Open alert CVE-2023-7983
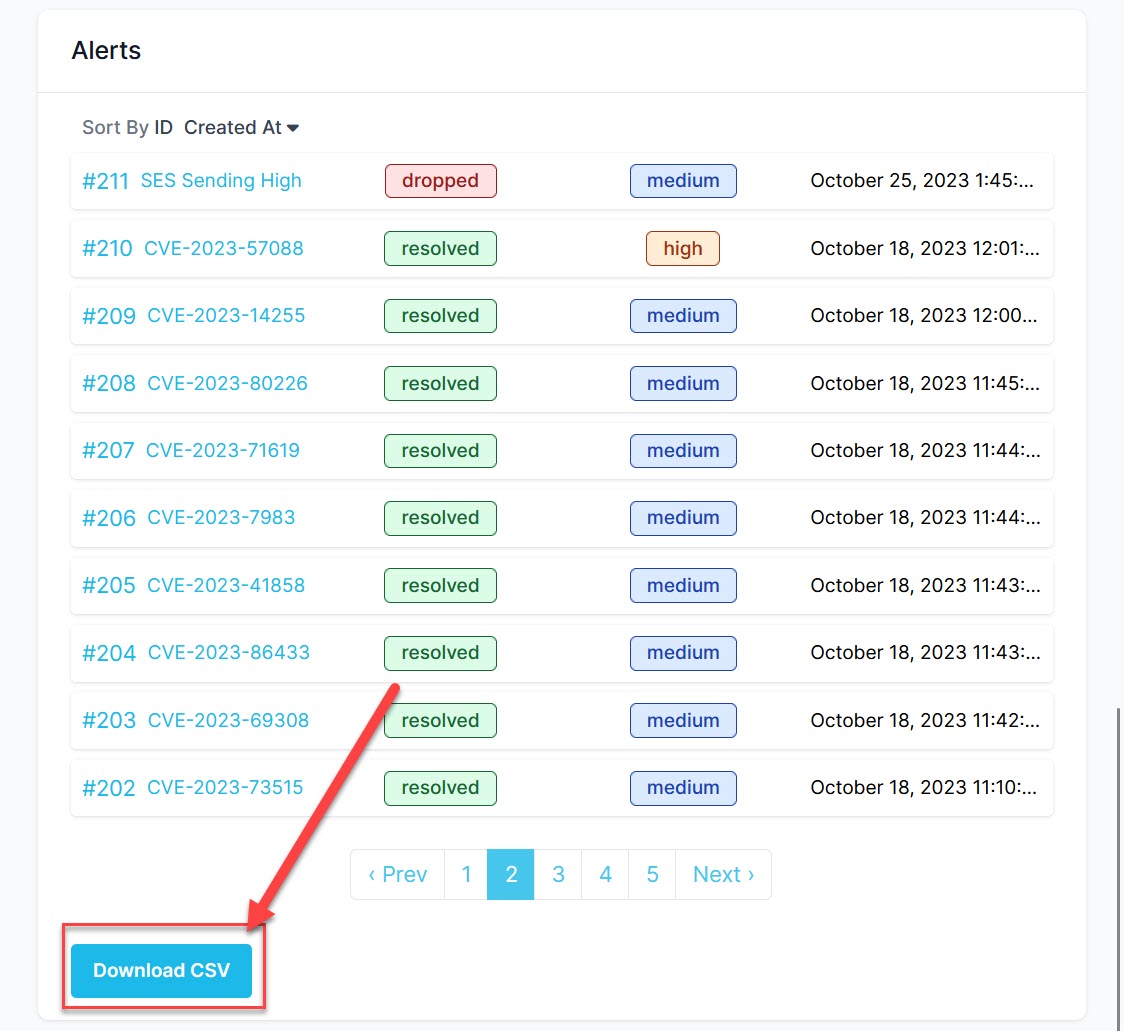 tap(221, 517)
